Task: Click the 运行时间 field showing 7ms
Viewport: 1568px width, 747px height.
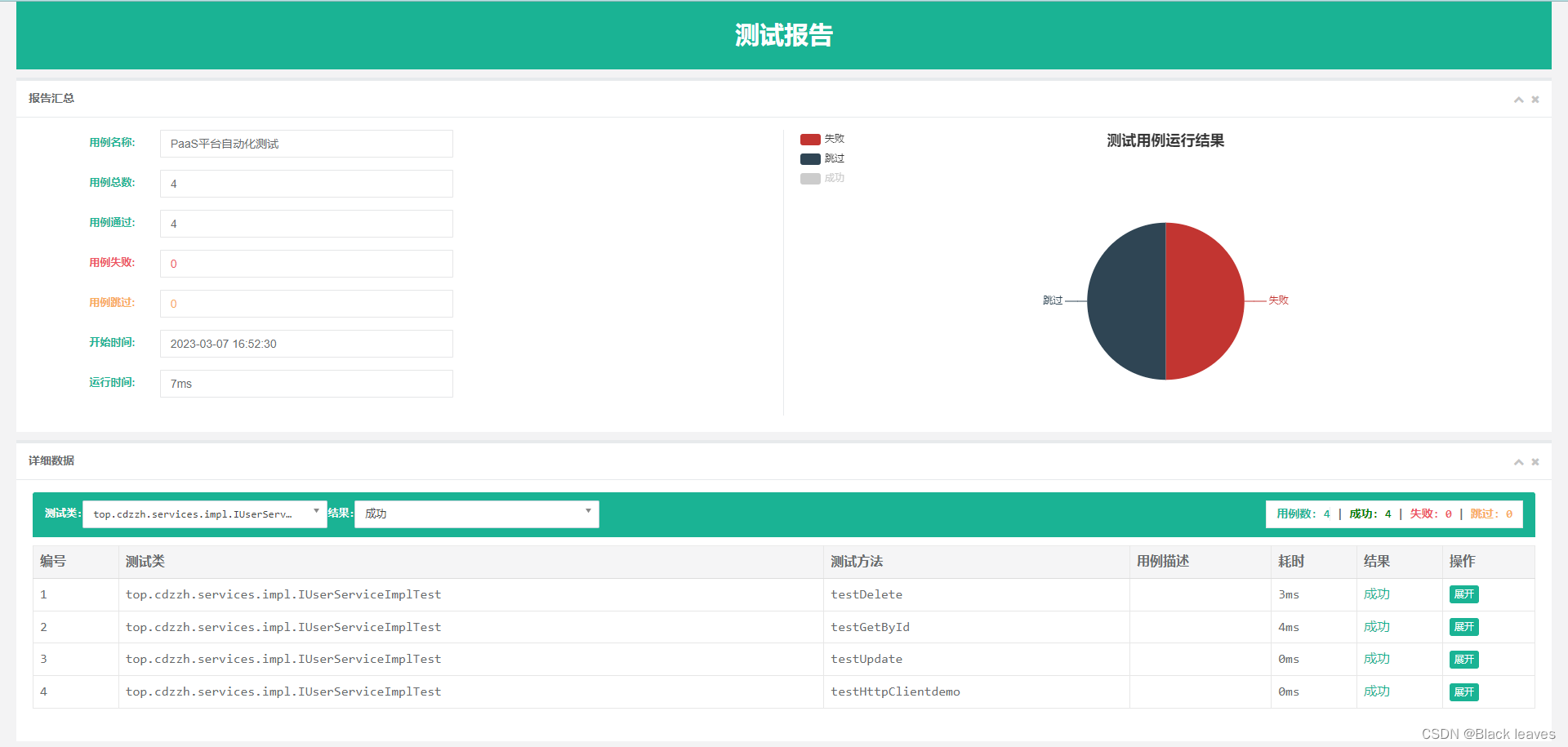Action: (x=306, y=384)
